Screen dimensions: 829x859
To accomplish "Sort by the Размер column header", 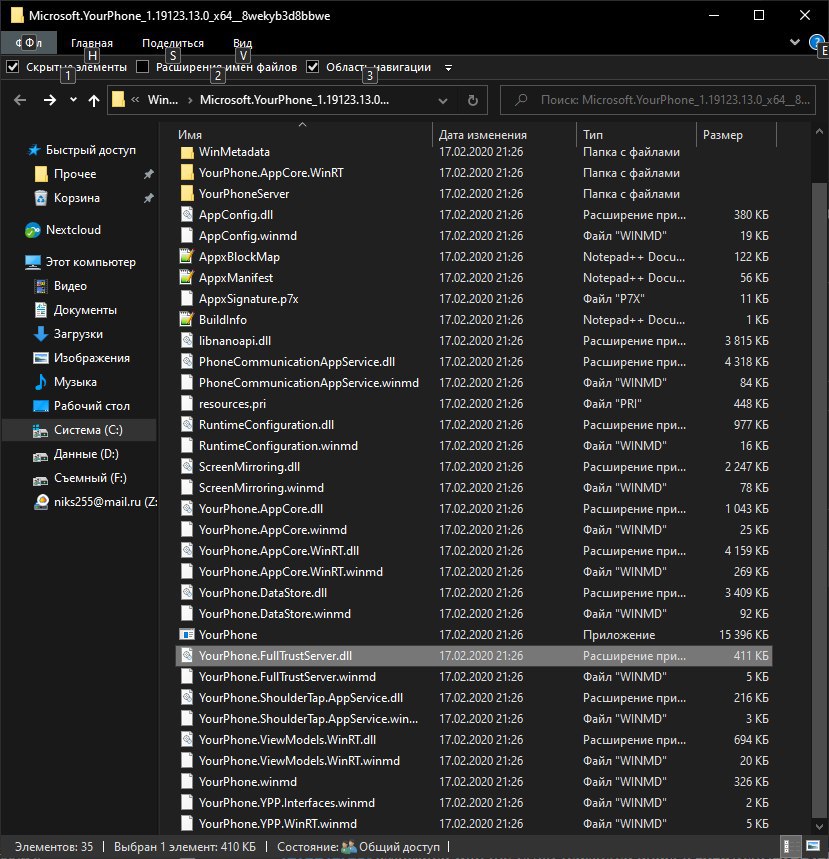I will tap(723, 135).
